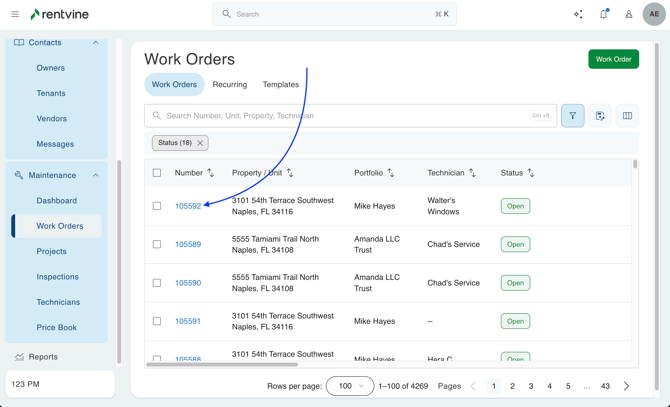
Task: Click the saved views icon
Action: pyautogui.click(x=600, y=116)
